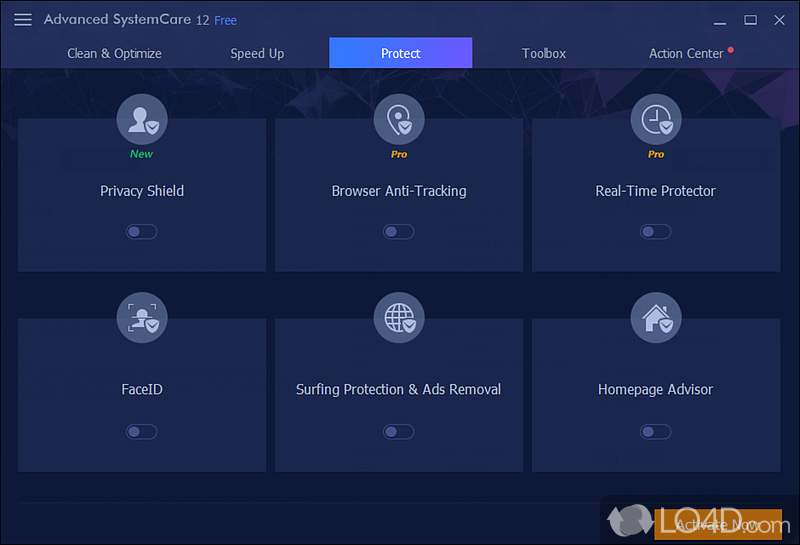Image resolution: width=800 pixels, height=545 pixels.
Task: Turn on Browser Anti-Tracking switch
Action: click(x=399, y=232)
